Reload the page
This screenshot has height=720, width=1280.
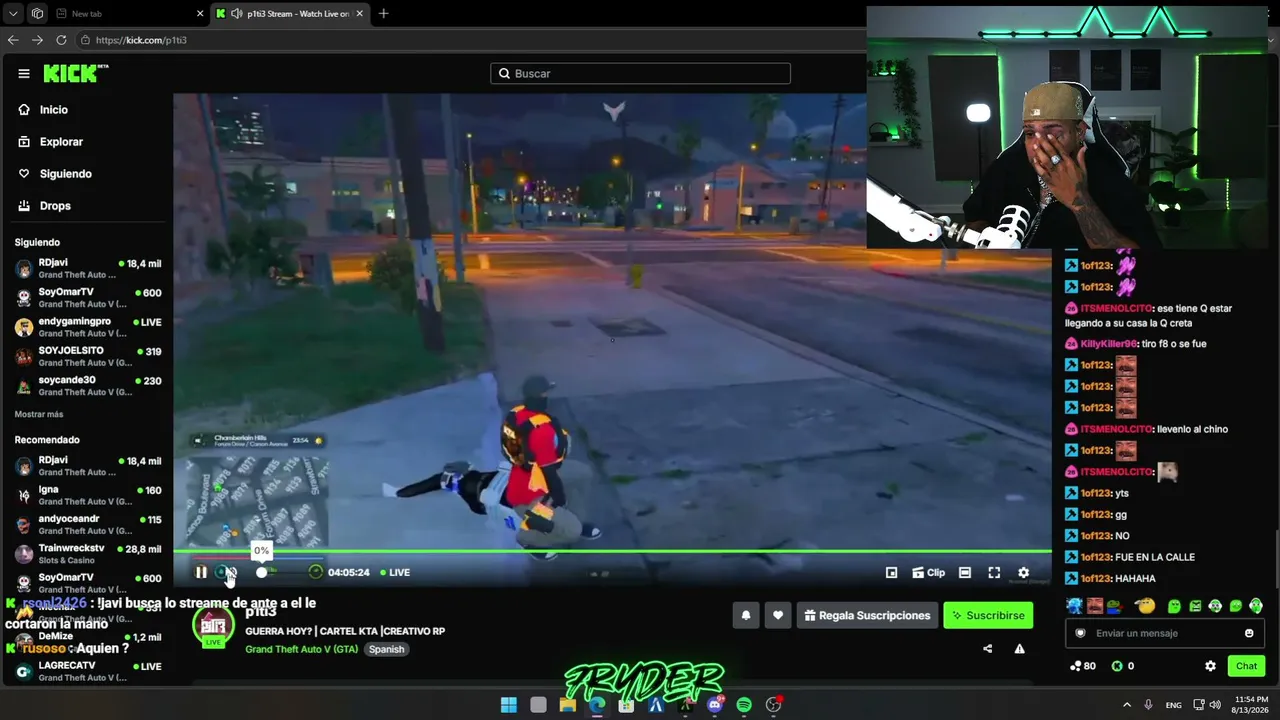tap(61, 40)
